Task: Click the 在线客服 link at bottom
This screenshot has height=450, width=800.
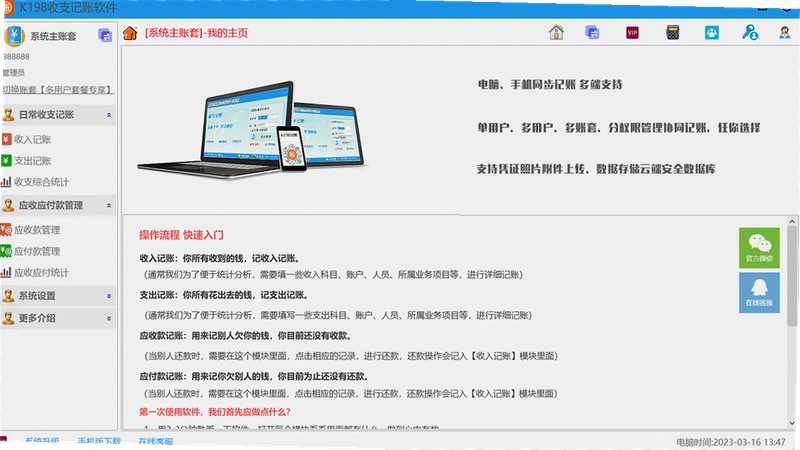Action: click(x=156, y=441)
